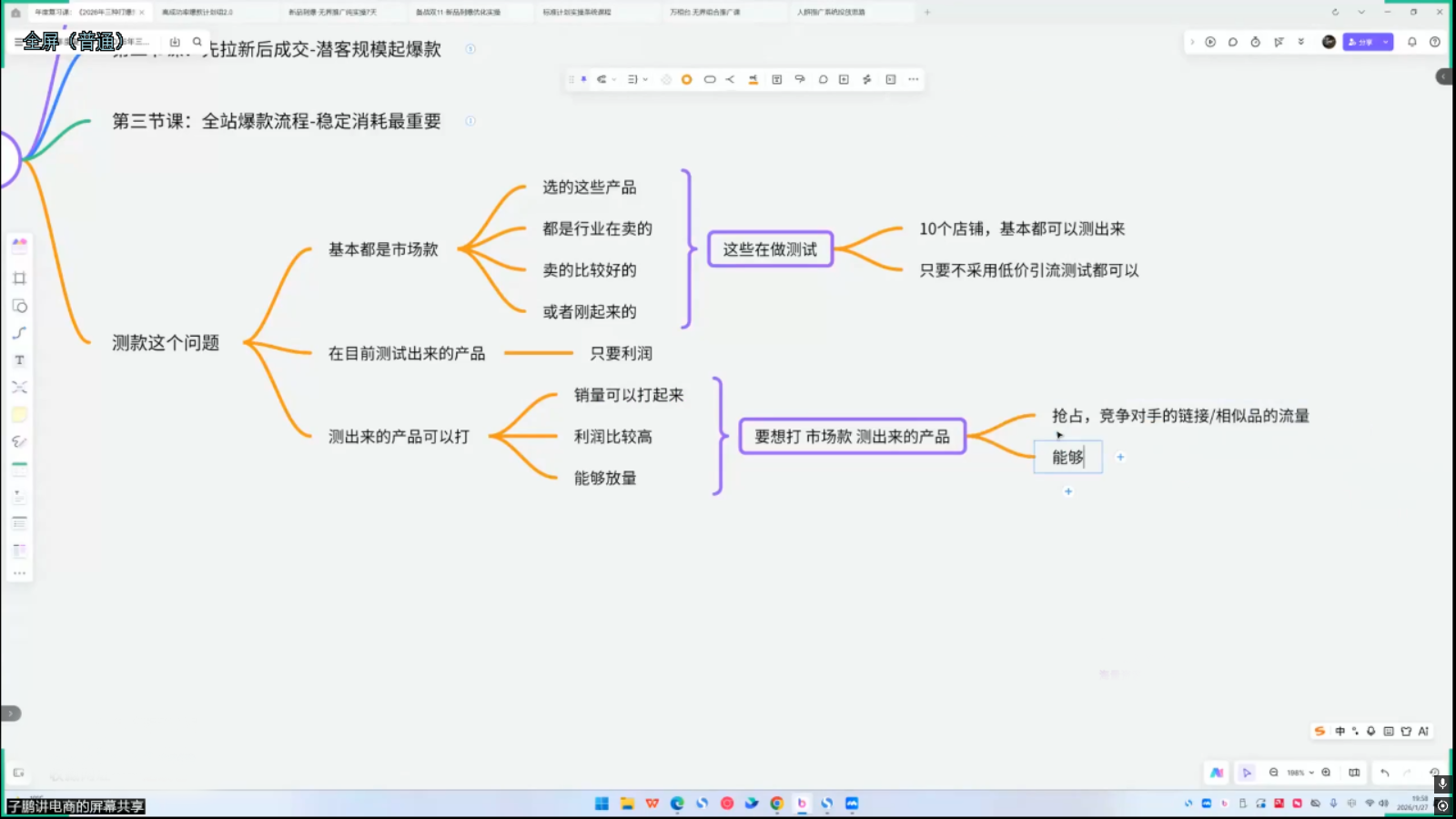Pick the orange node color circle
Image resolution: width=1456 pixels, height=819 pixels.
pos(687,79)
